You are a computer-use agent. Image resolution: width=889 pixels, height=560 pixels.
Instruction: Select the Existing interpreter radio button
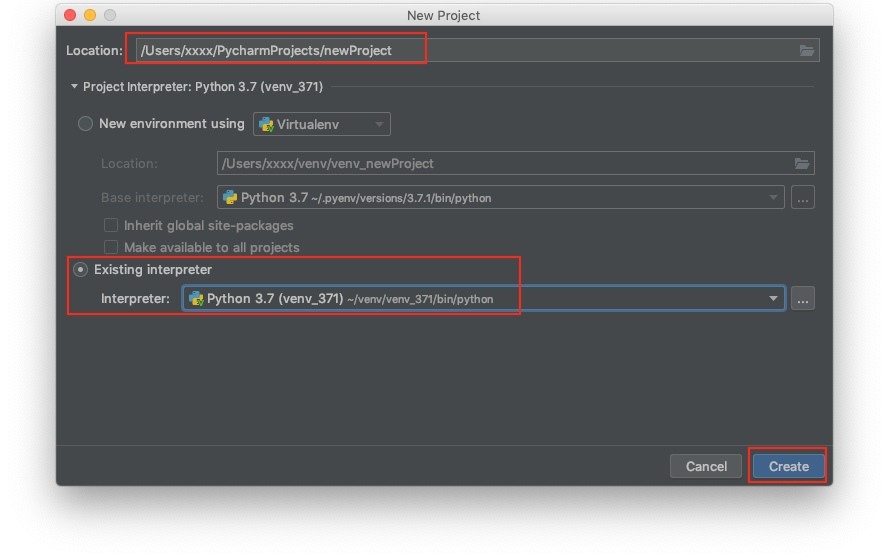click(x=81, y=270)
